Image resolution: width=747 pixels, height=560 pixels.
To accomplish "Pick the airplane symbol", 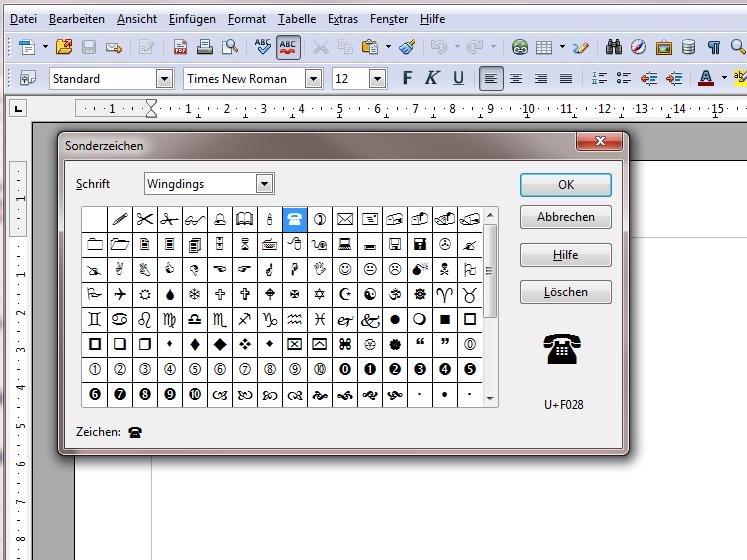I will [x=120, y=294].
